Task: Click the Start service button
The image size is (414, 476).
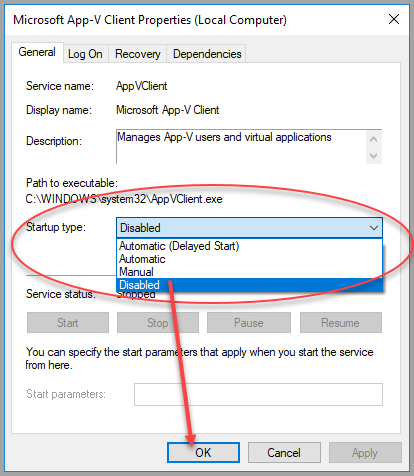Action: [68, 323]
